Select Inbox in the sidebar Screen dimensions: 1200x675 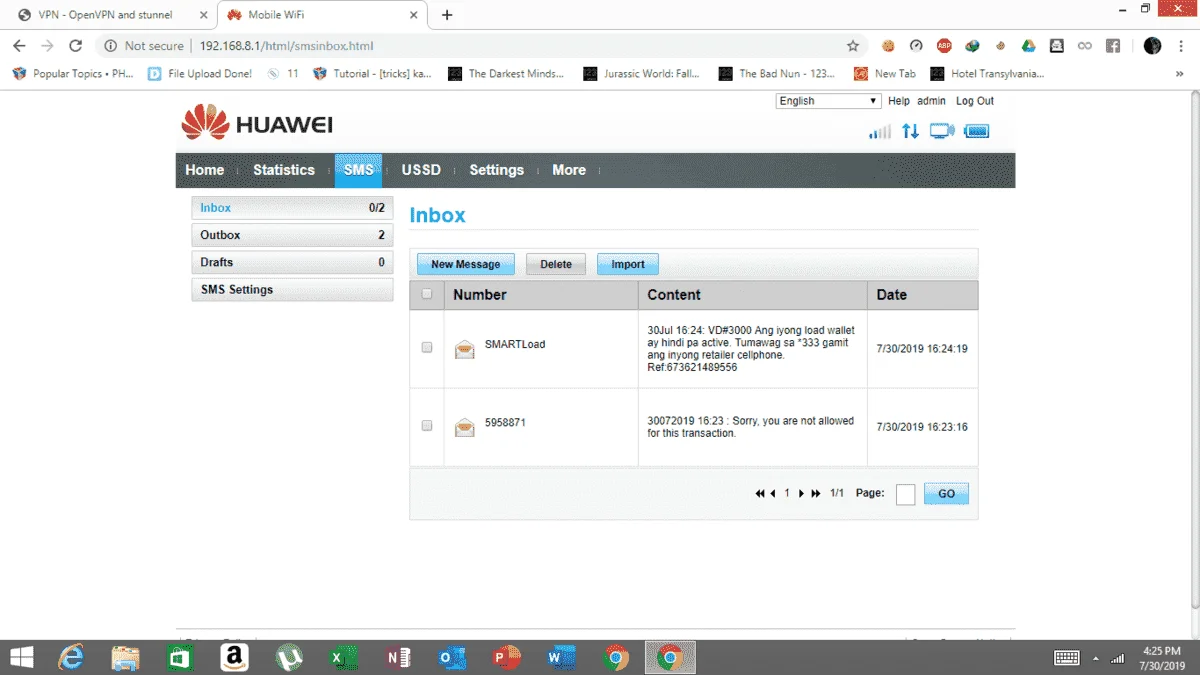(292, 208)
